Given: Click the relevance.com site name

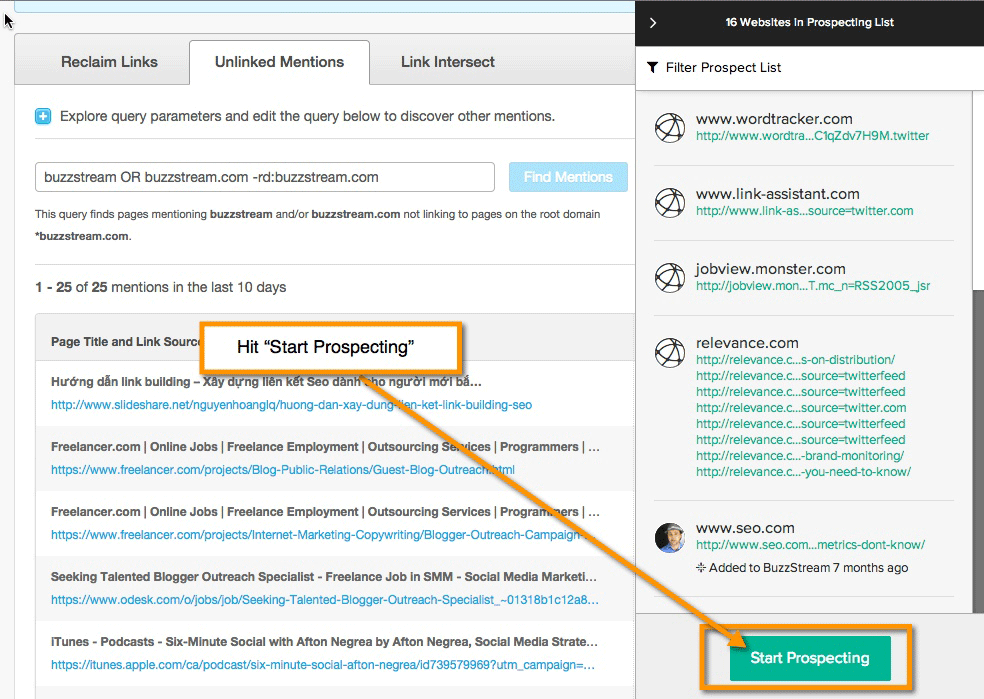Looking at the screenshot, I should (x=747, y=343).
